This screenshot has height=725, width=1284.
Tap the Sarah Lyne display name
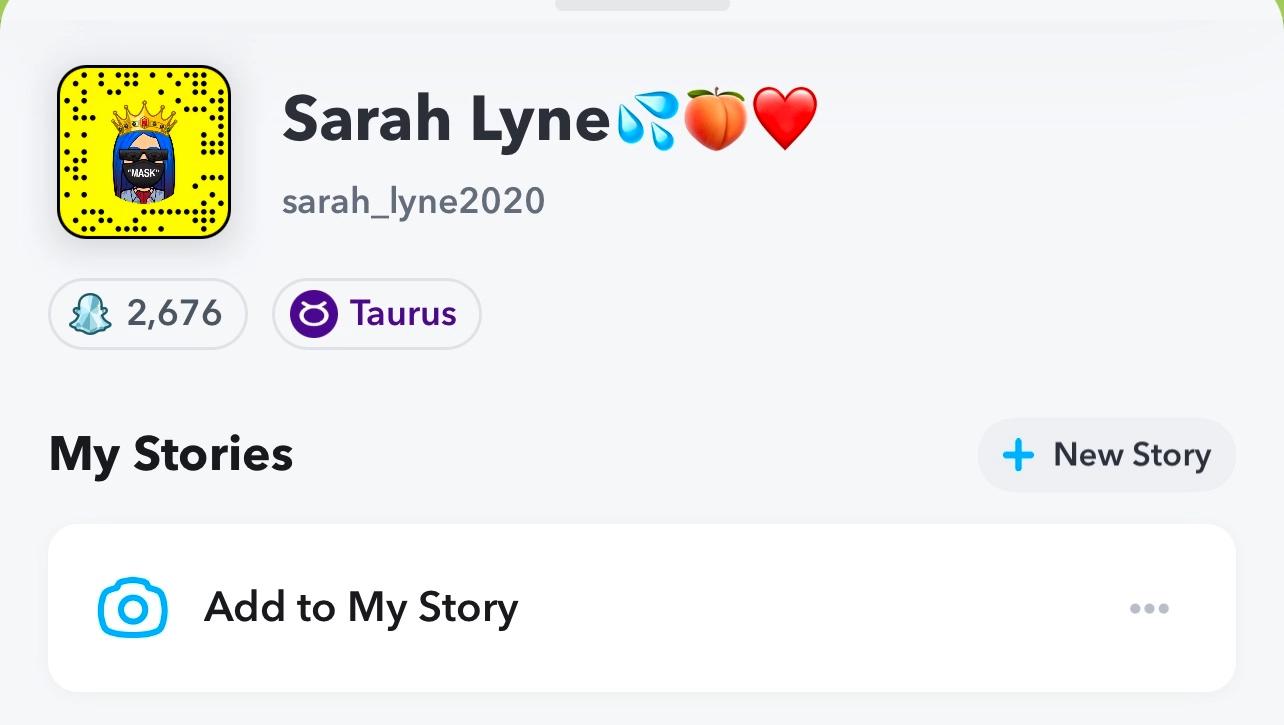point(445,119)
